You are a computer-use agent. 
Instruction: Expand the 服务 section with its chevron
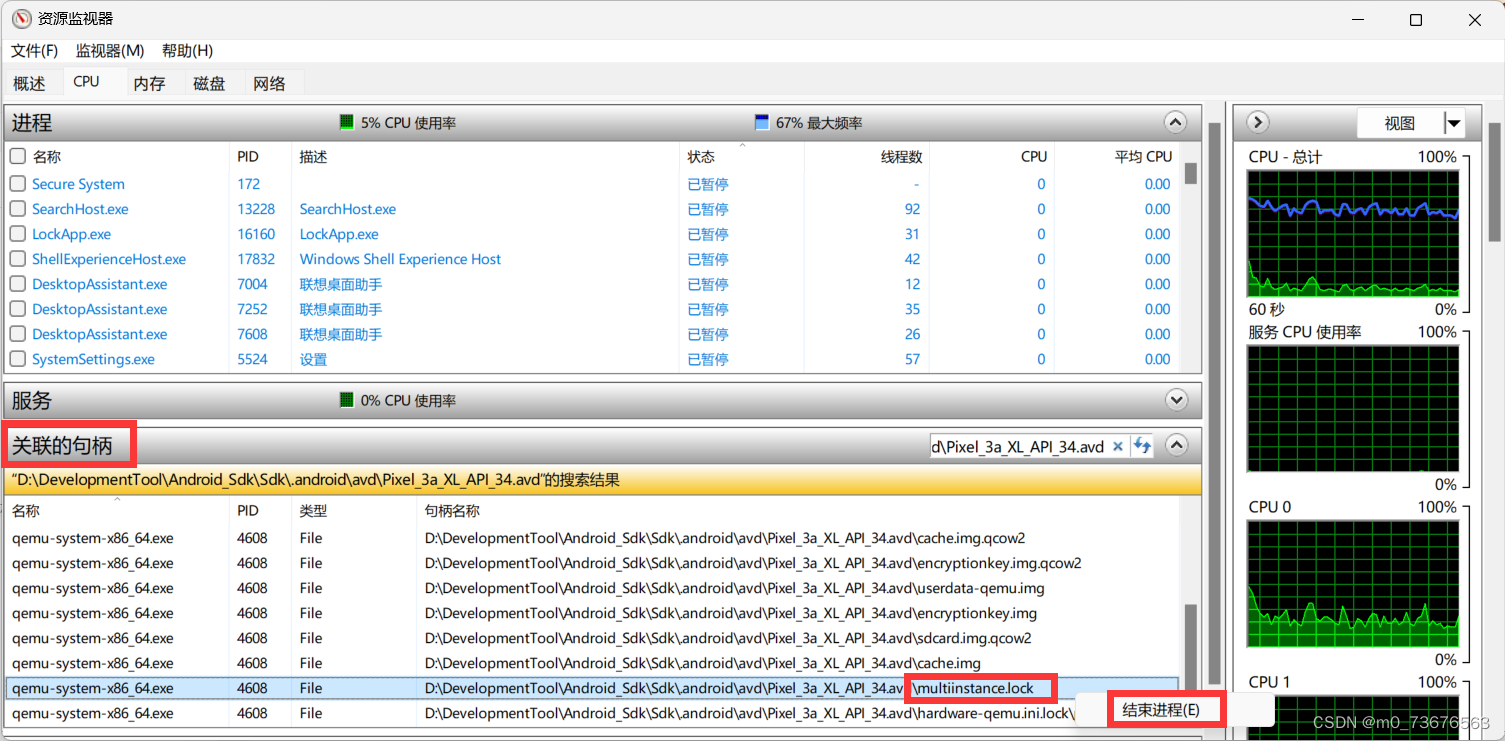coord(1175,400)
